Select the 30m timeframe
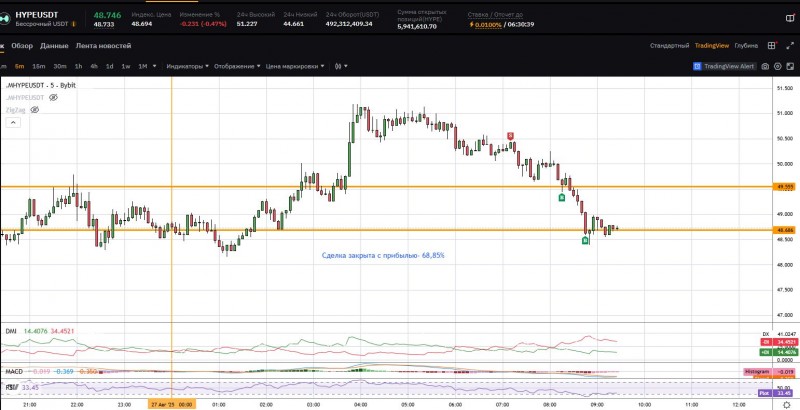Screen dimensions: 800x410 click(x=60, y=66)
